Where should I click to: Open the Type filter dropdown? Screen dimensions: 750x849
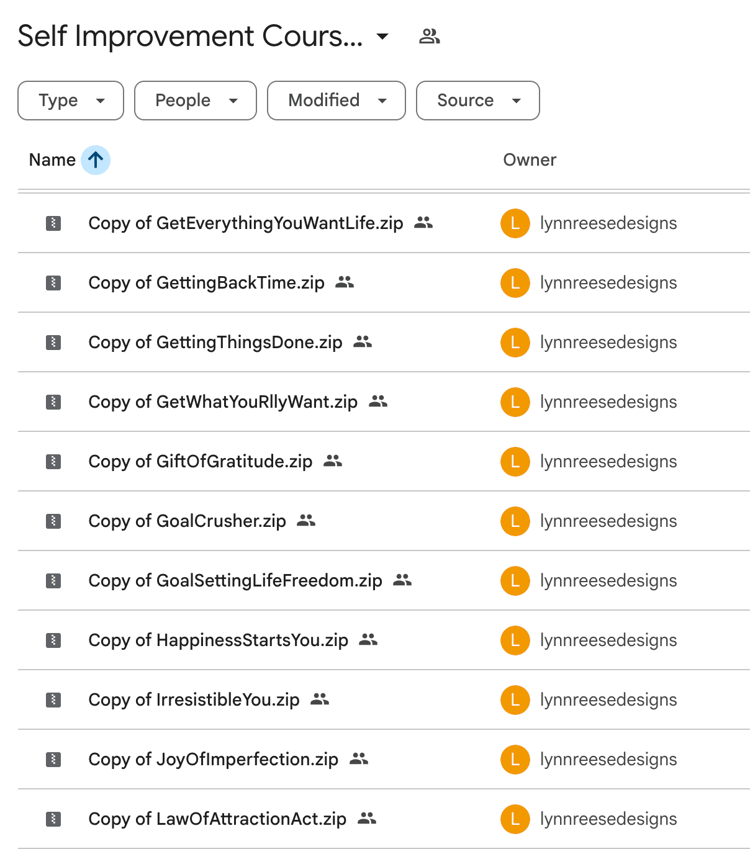71,101
